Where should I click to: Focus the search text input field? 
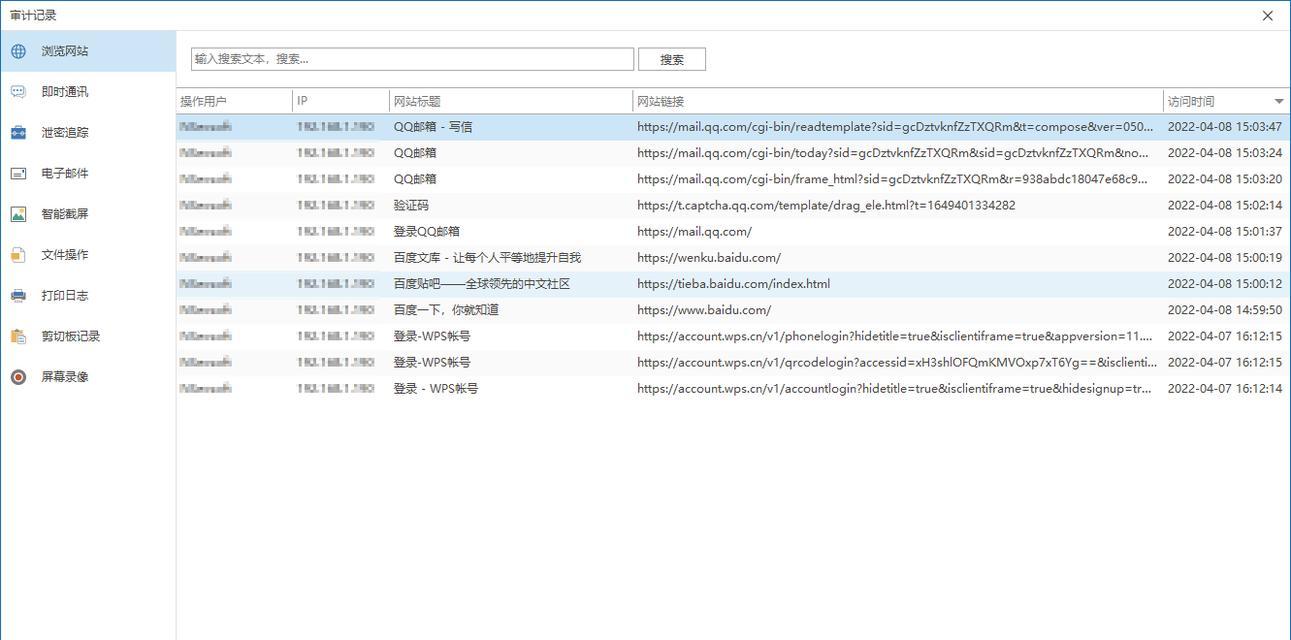(412, 59)
